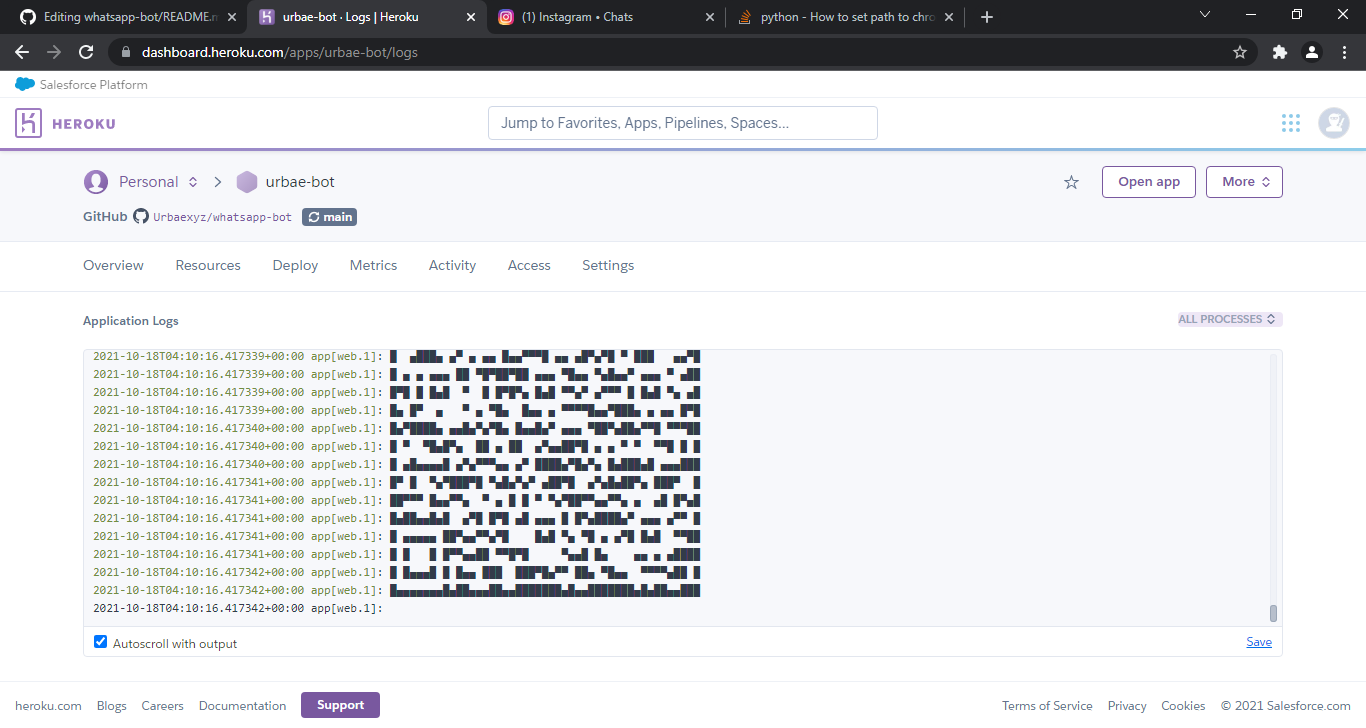Go to the Deploy tab

[x=295, y=266]
